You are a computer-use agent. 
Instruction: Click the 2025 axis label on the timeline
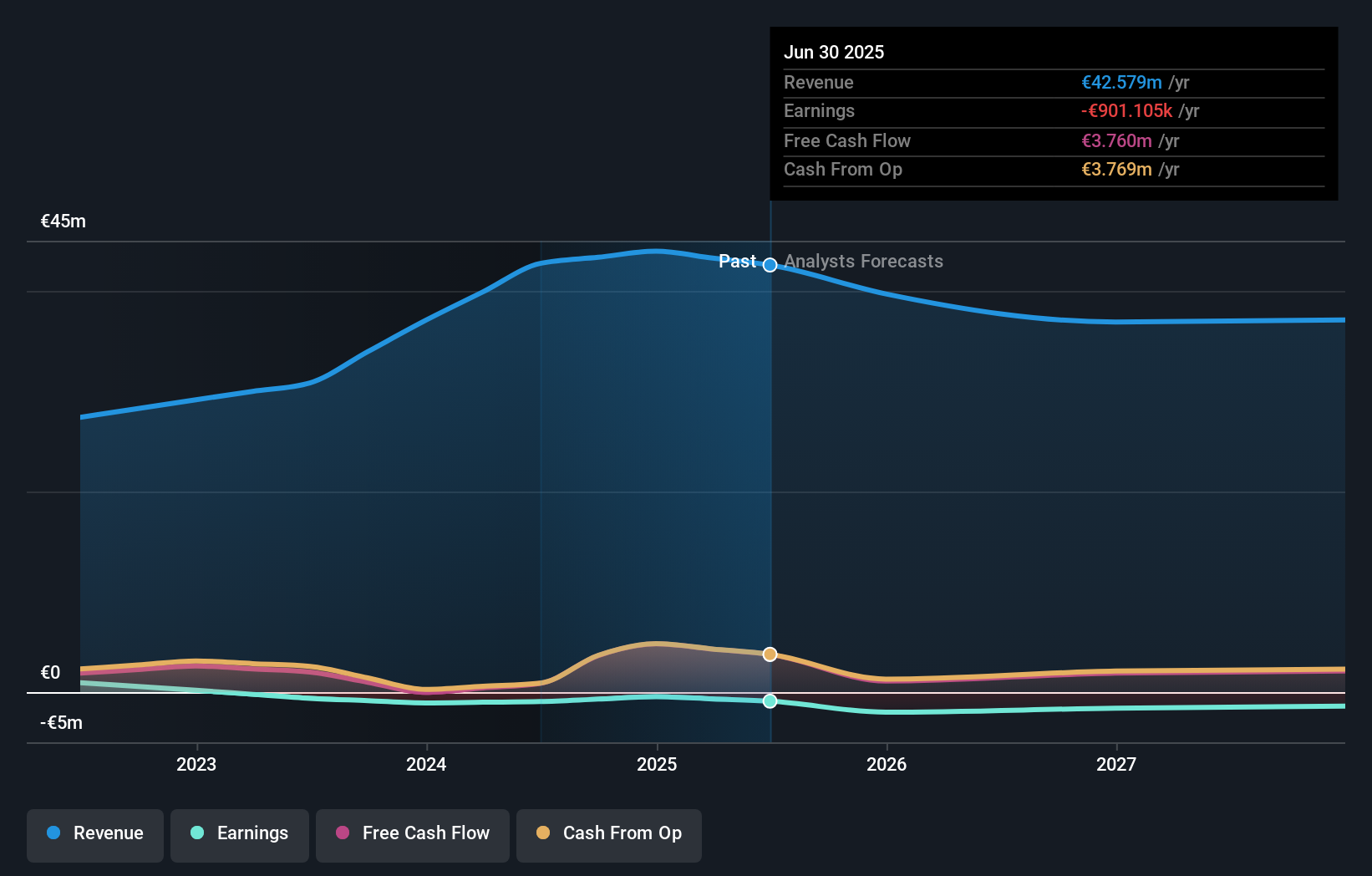657,763
